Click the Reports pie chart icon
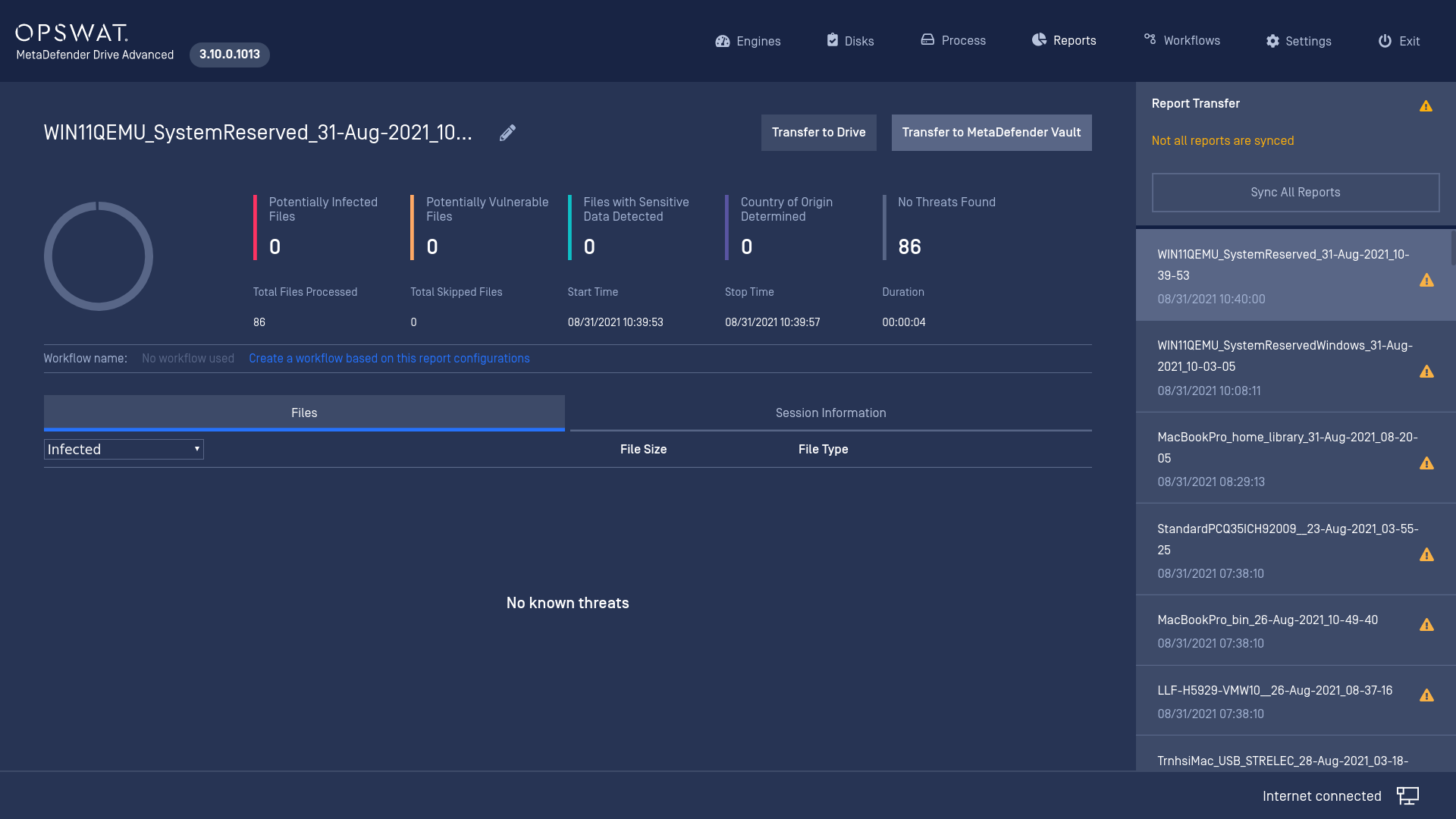Screen dimensions: 1456x819 tap(1039, 39)
